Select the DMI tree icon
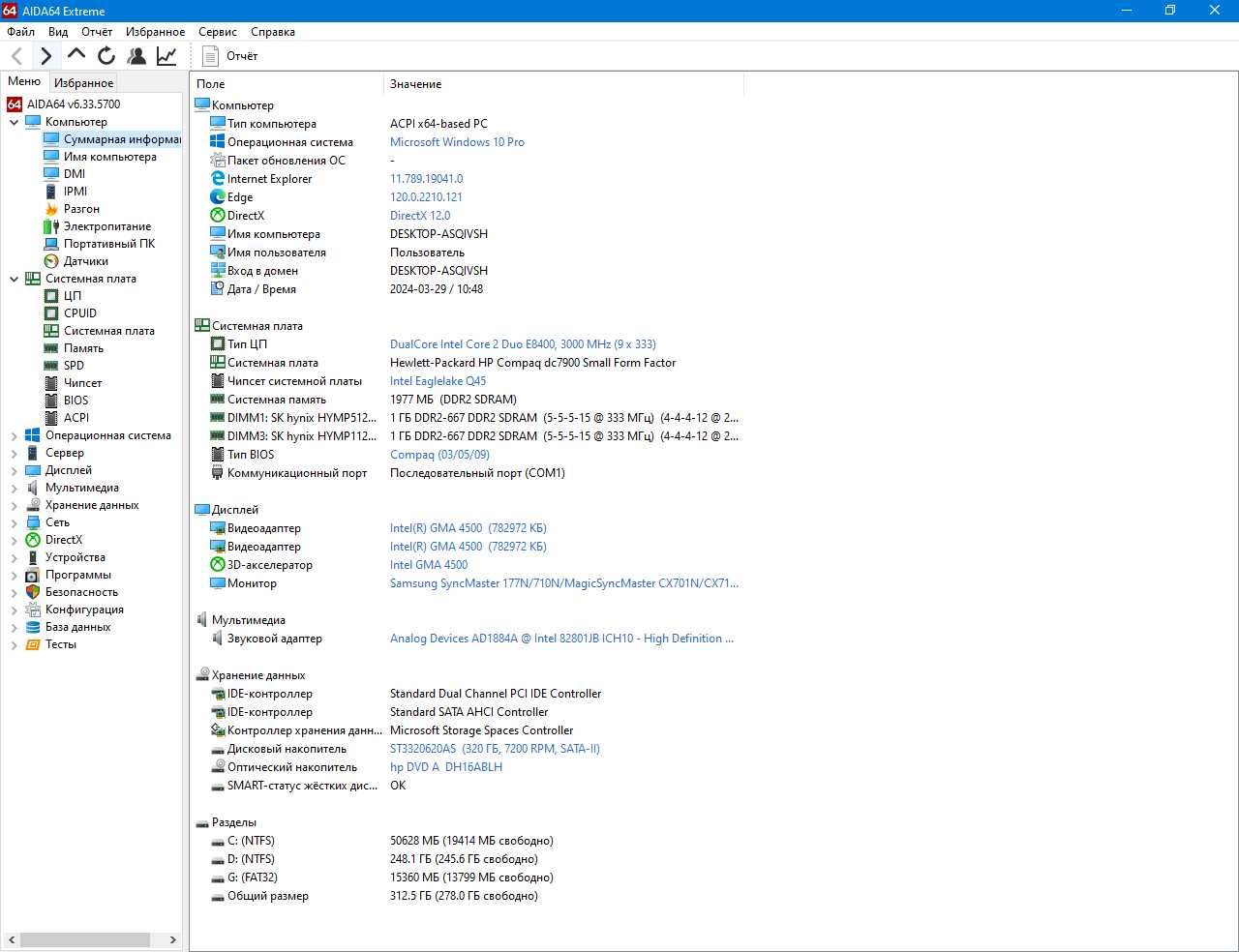This screenshot has height=952, width=1239. 51,174
